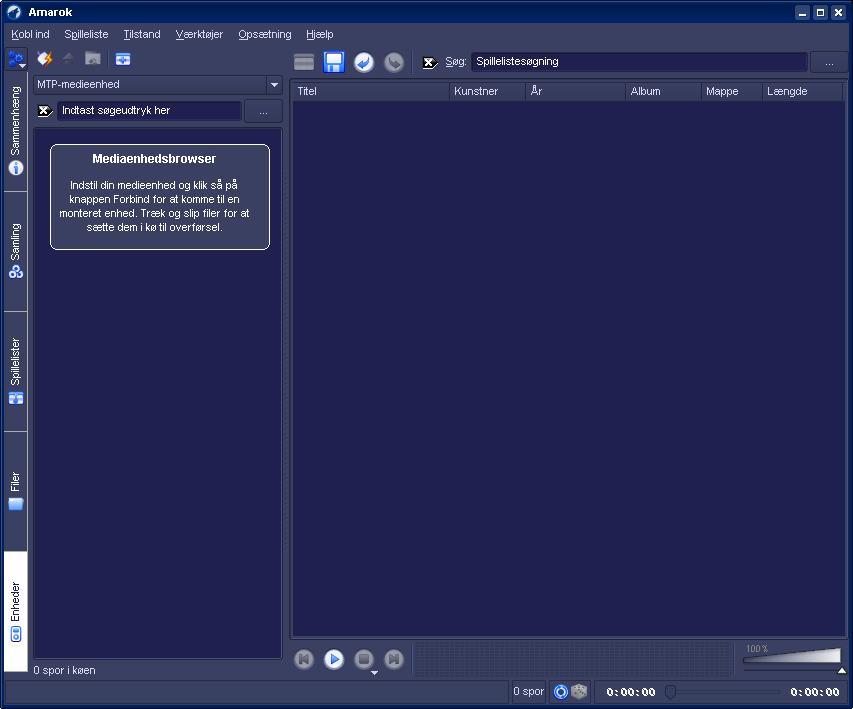Save the playlist using the floppy disk icon
Screen dimensions: 853x709
334,62
